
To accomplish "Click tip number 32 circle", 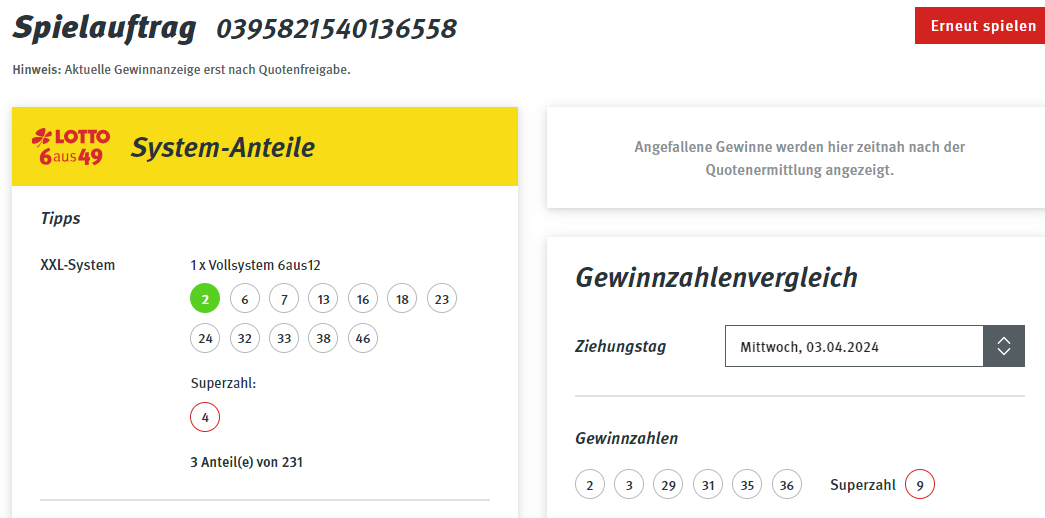I will pos(245,338).
